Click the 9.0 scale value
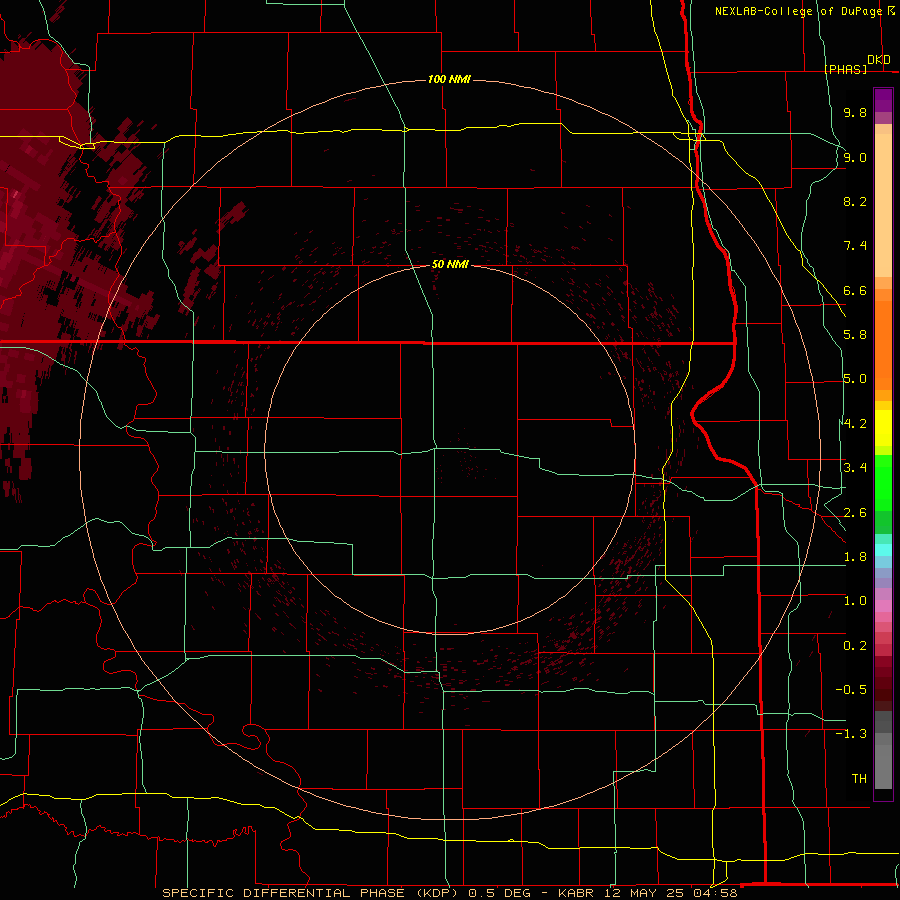 (855, 157)
